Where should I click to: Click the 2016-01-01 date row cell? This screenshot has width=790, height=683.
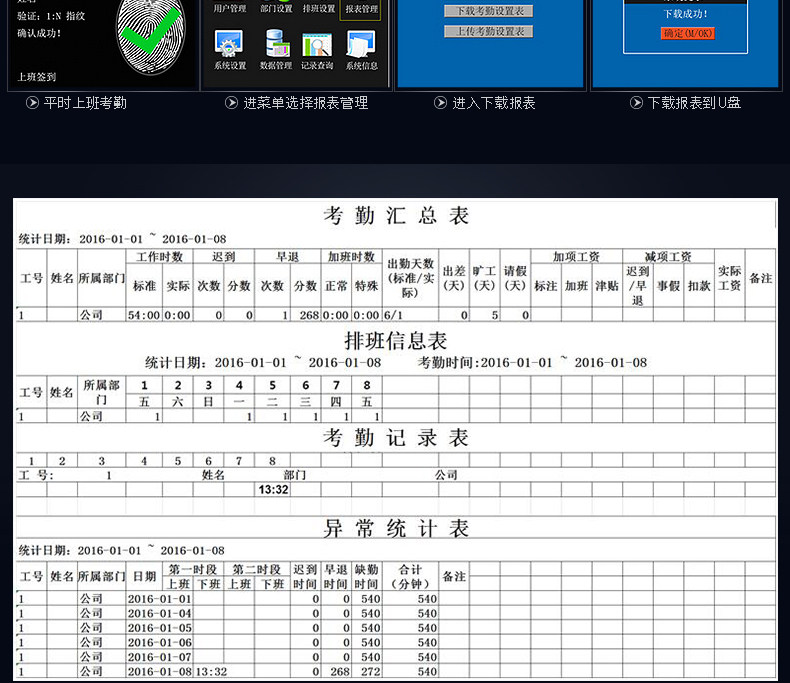(159, 599)
